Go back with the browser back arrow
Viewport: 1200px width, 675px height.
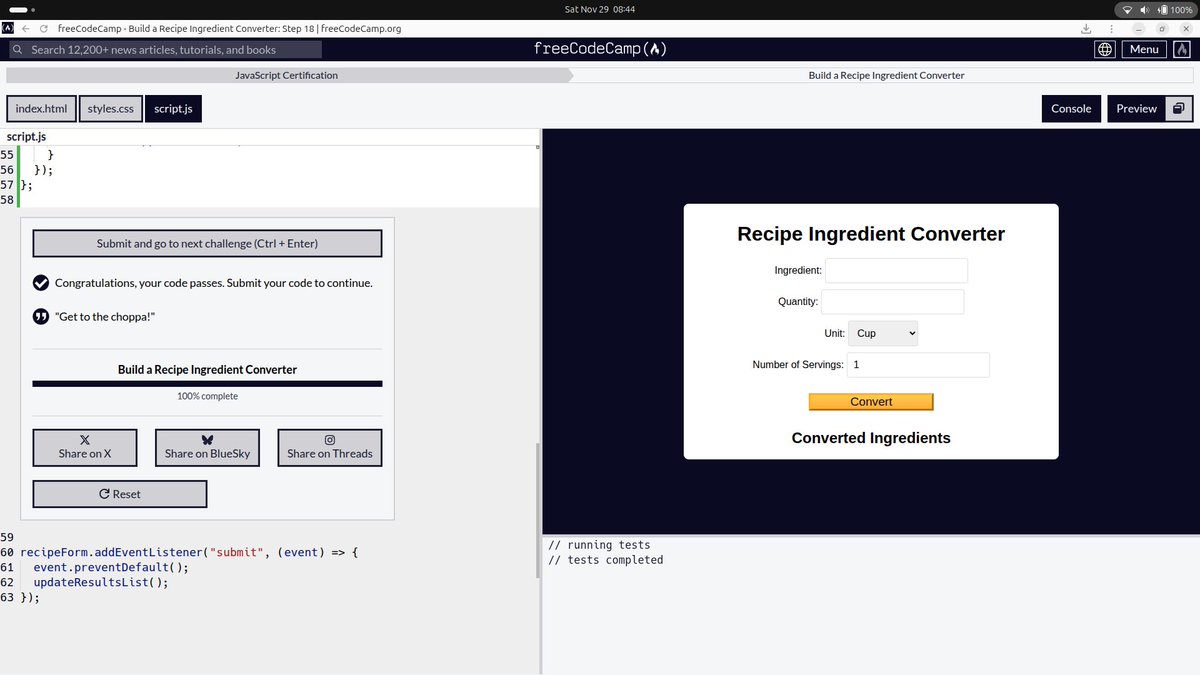point(25,28)
